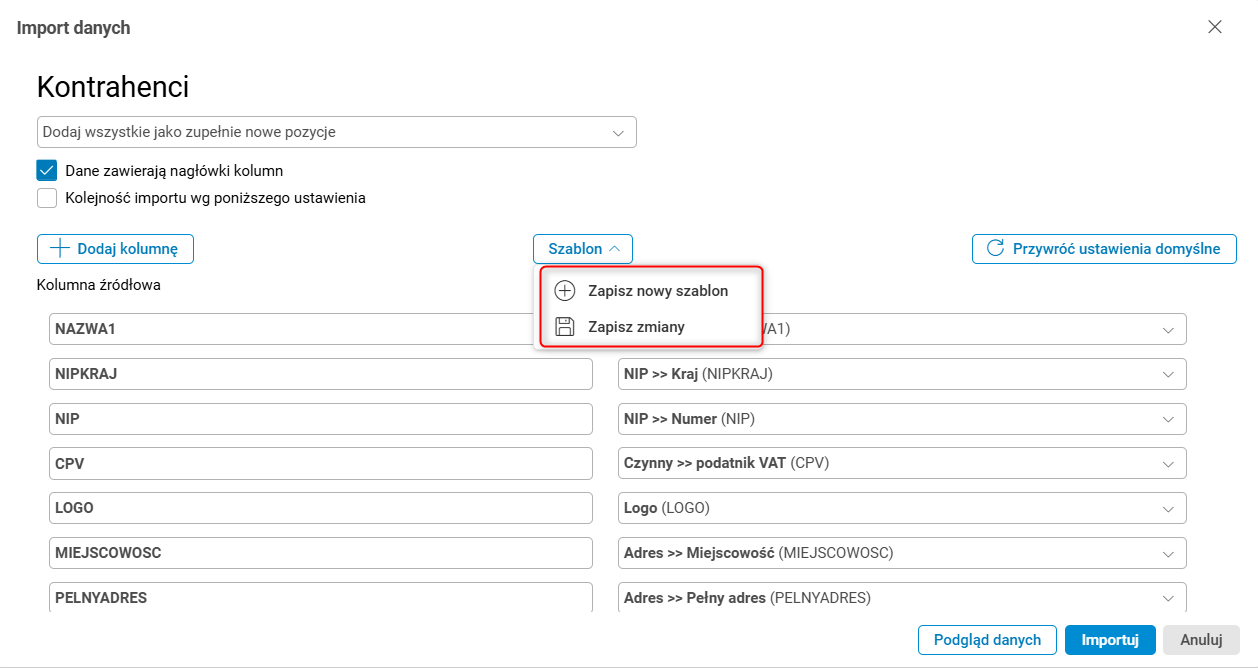Click the floppy disk icon for Zapisz zmiany
The height and width of the screenshot is (668, 1258).
(x=564, y=326)
